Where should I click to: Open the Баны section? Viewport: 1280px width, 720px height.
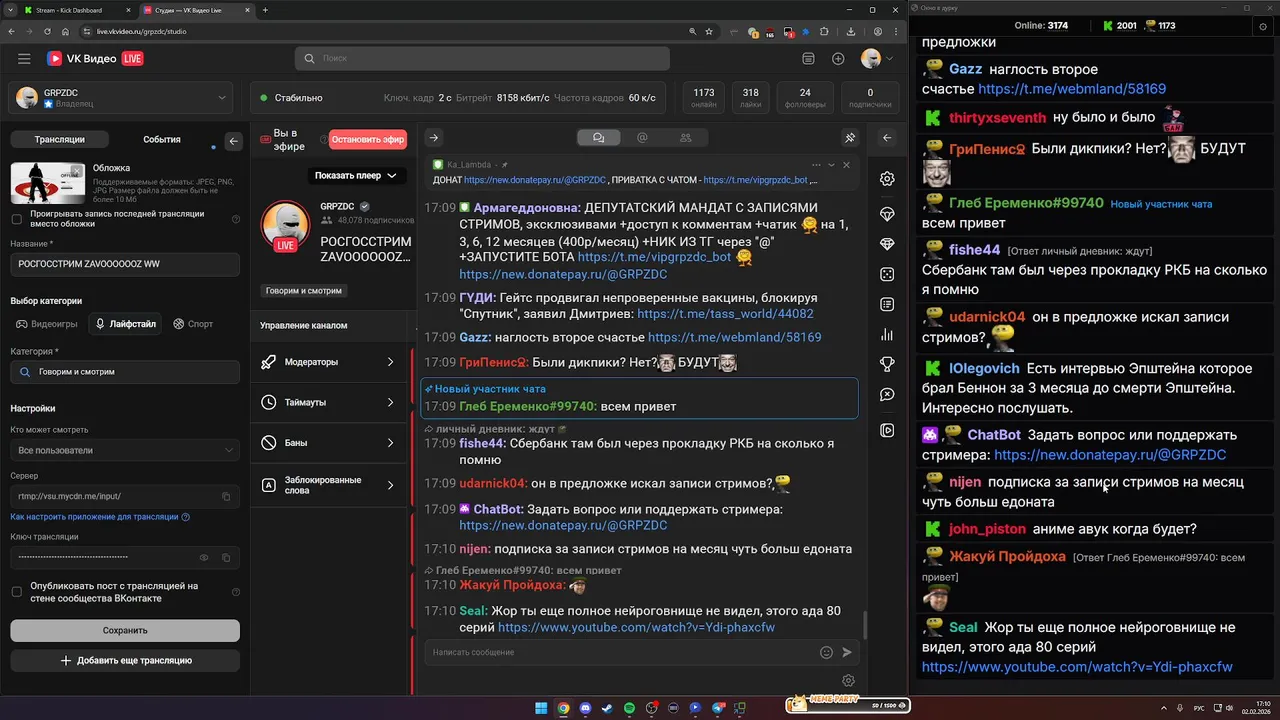(330, 443)
